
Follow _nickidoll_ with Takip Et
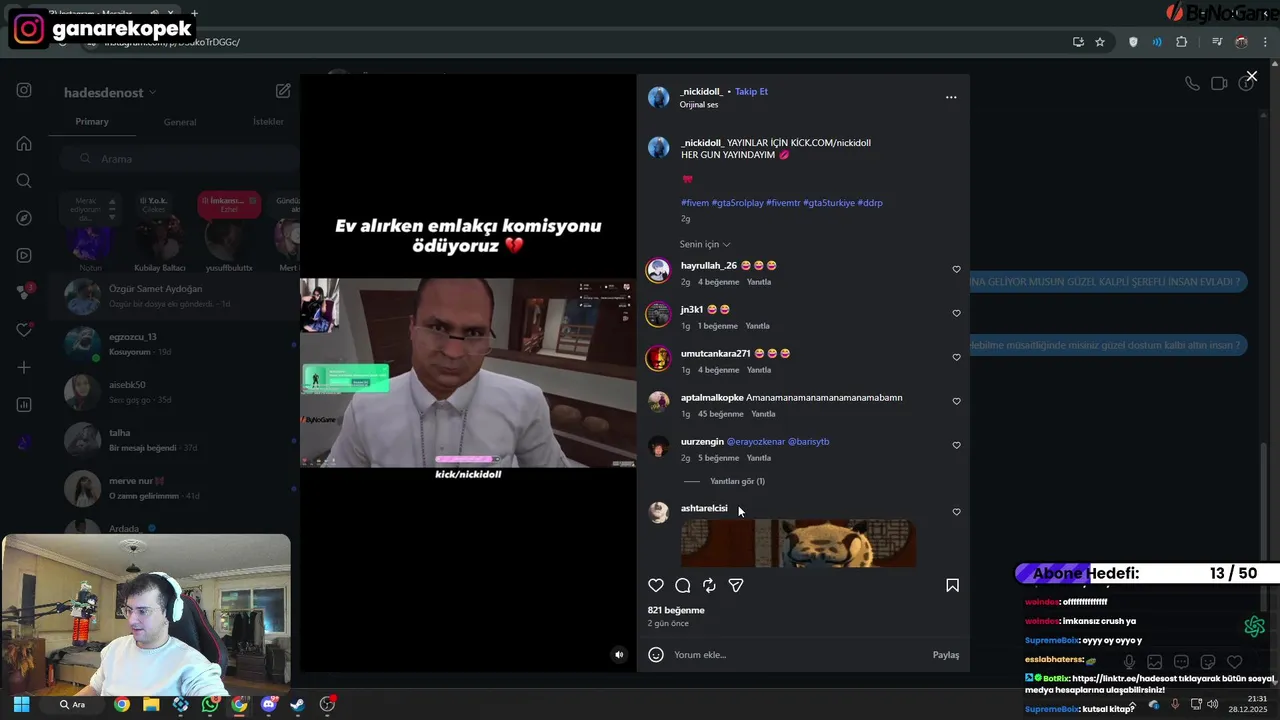point(751,91)
